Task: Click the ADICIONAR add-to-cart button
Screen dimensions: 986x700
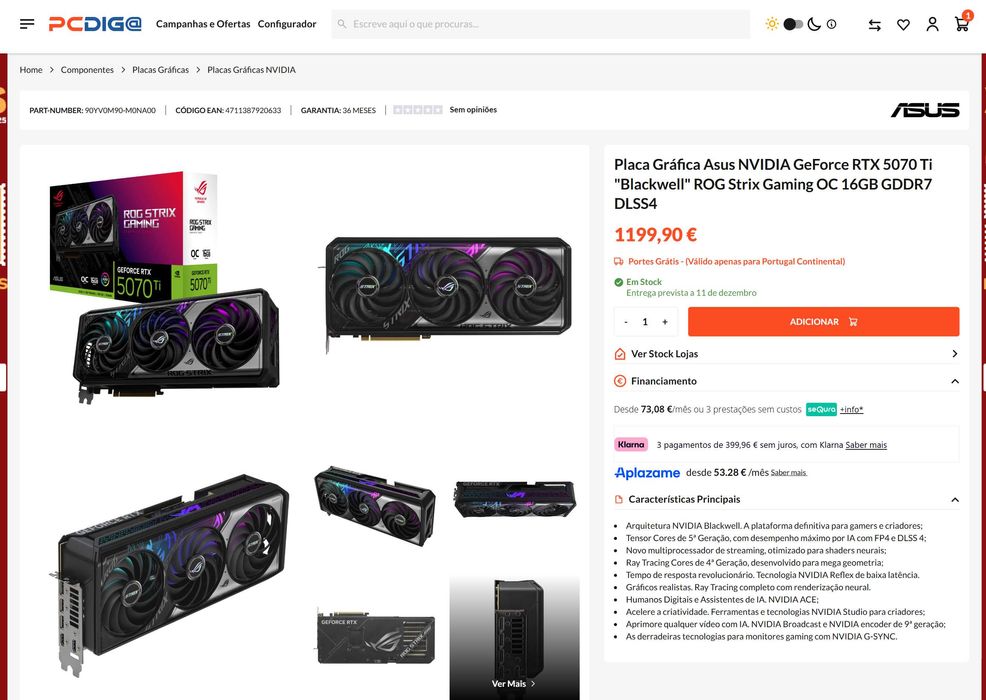Action: (823, 322)
